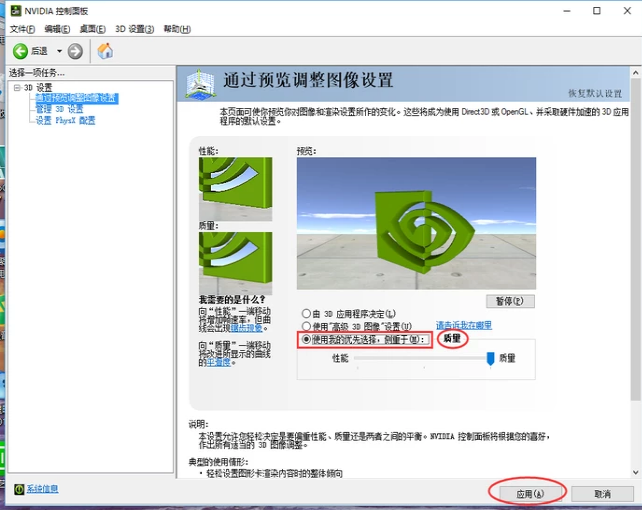Click the performance-quality slider handle
The image size is (642, 510).
pos(490,358)
